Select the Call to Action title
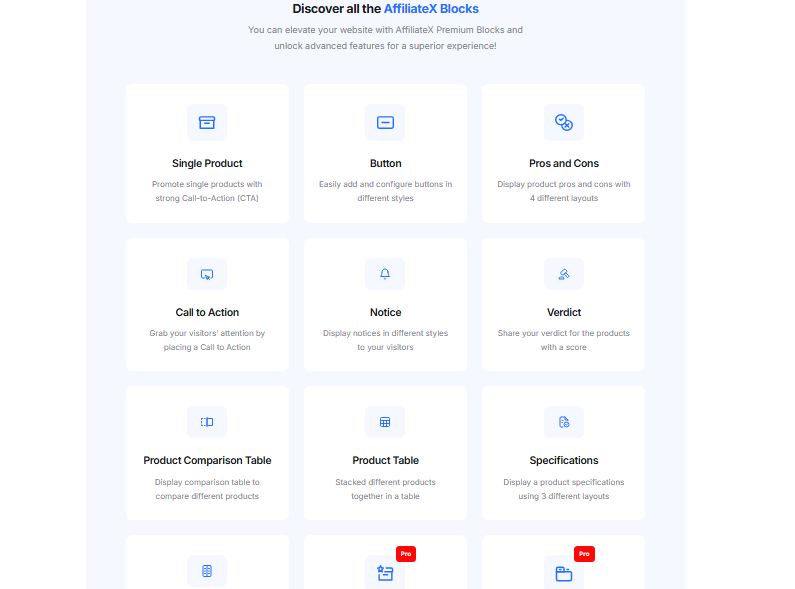This screenshot has height=589, width=795. pos(207,312)
